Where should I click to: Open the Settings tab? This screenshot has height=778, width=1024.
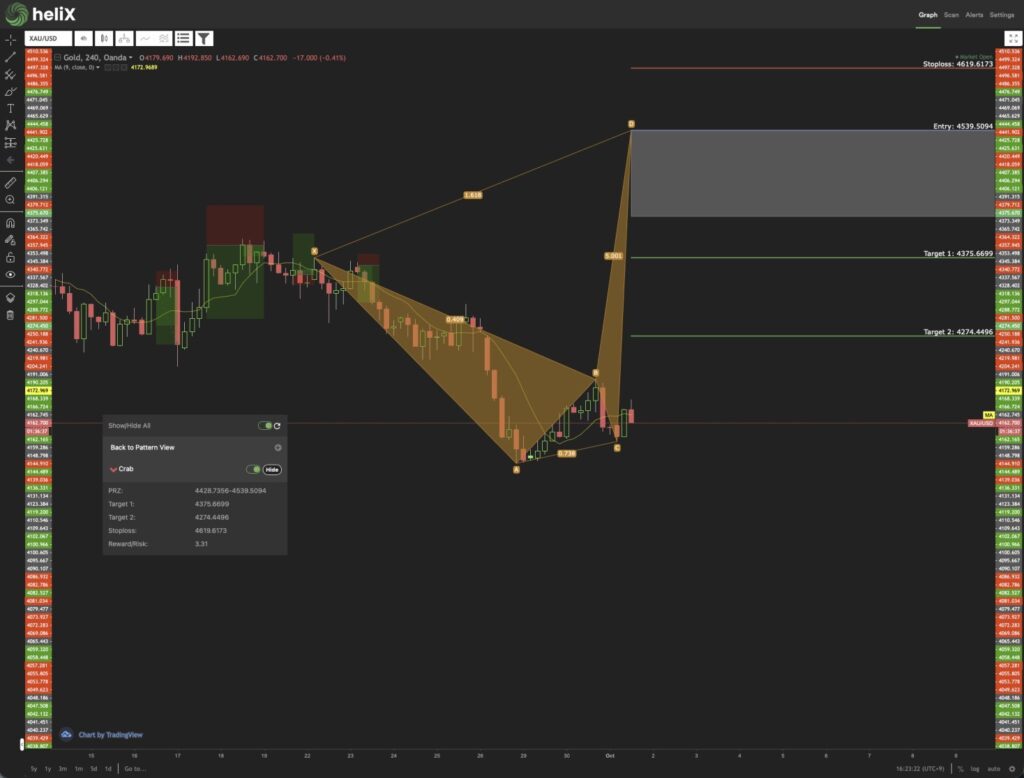(x=1001, y=14)
